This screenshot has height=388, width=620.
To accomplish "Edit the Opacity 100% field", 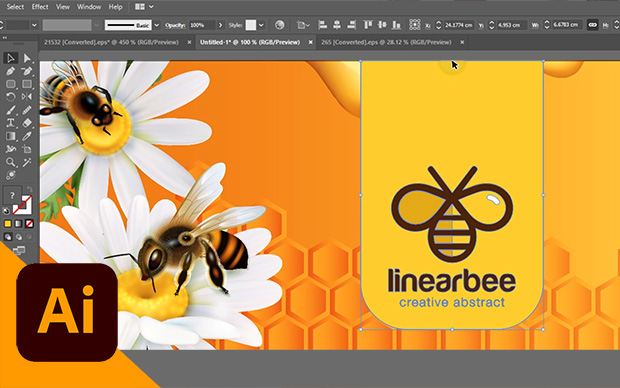I will click(201, 25).
